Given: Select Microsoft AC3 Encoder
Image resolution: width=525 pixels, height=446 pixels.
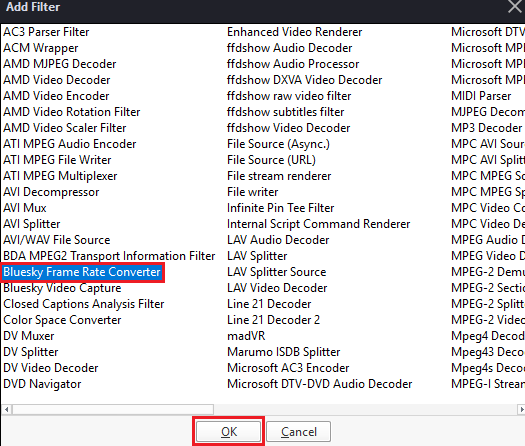Looking at the screenshot, I should [288, 368].
